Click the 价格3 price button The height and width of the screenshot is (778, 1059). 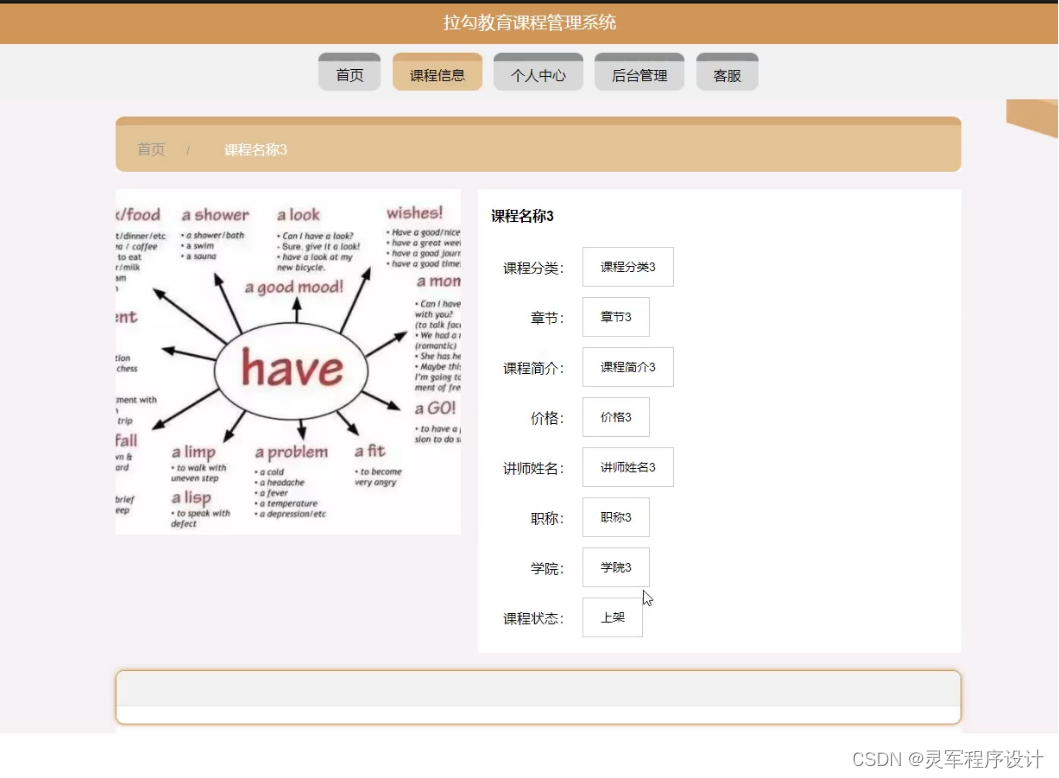click(615, 416)
